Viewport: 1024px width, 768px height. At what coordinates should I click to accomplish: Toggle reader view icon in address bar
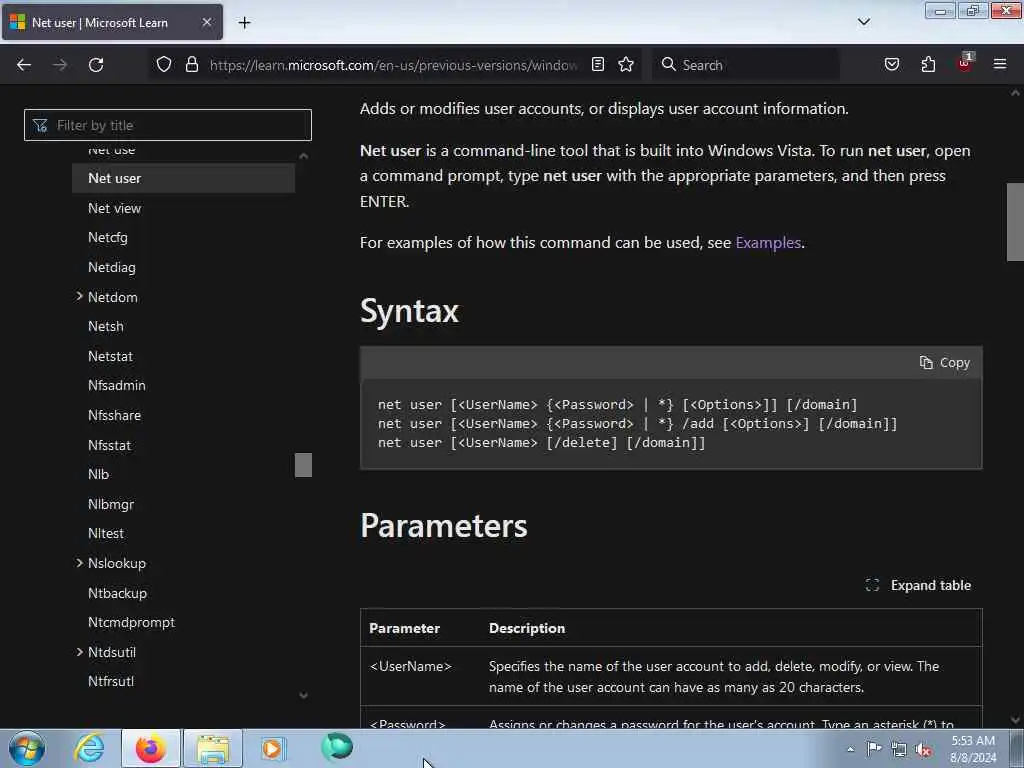point(598,64)
